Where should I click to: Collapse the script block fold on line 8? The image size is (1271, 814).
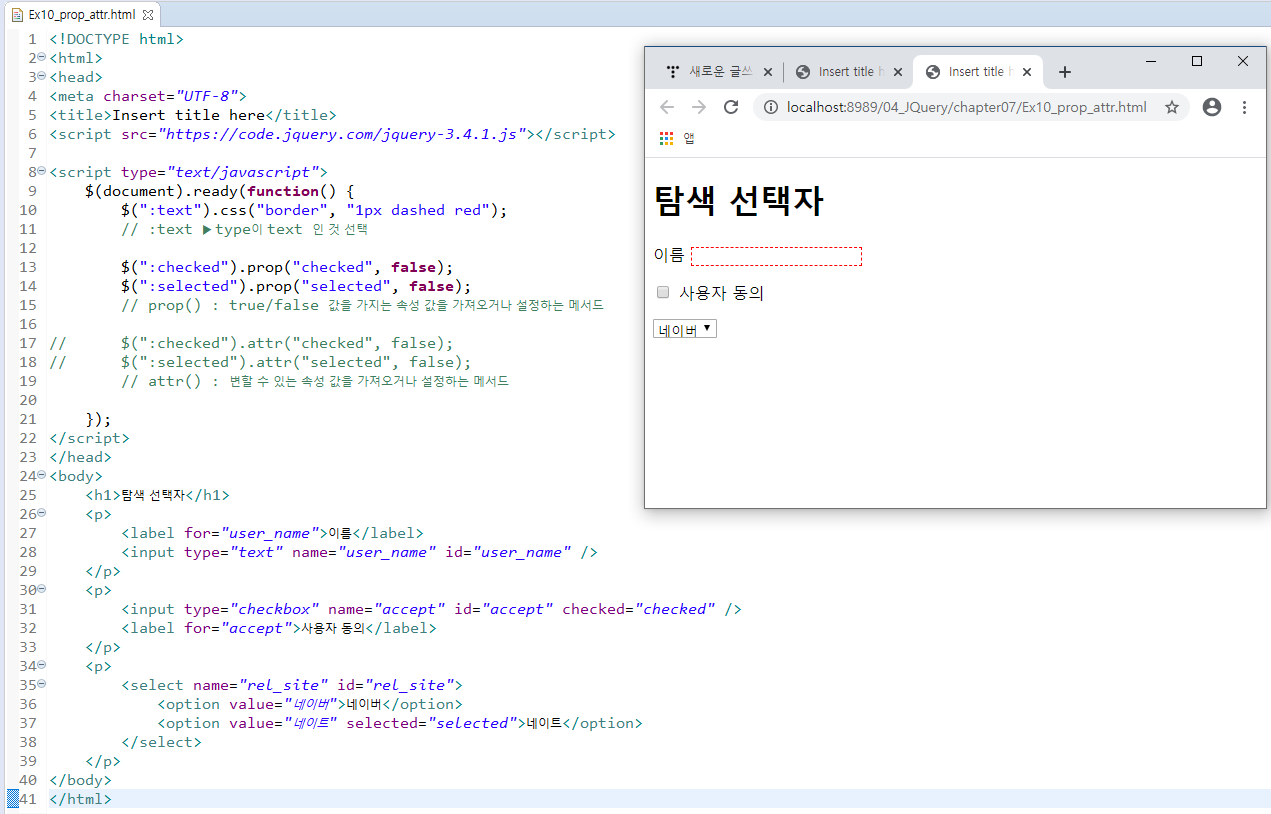pos(41,171)
